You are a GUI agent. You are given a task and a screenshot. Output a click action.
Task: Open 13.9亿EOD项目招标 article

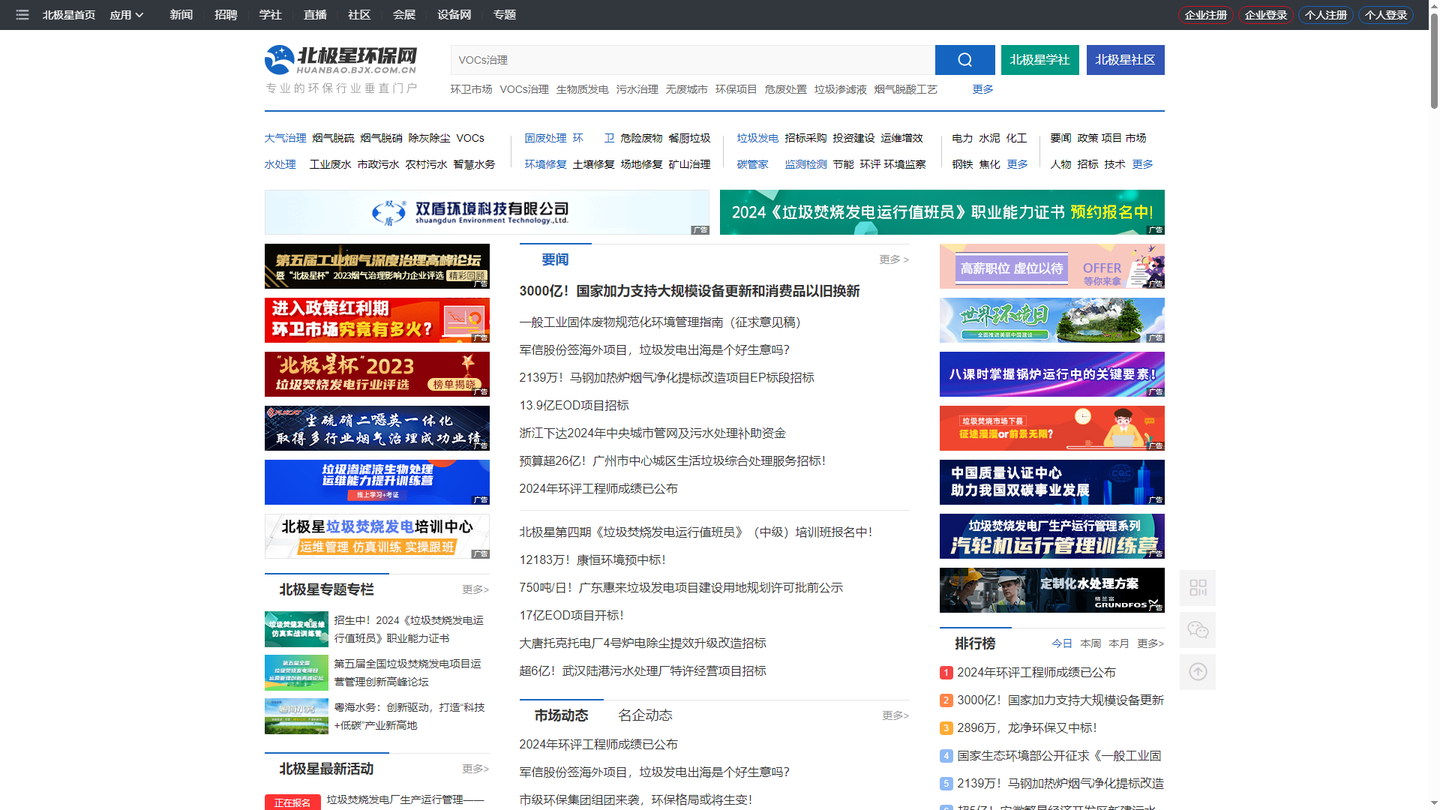coord(574,405)
